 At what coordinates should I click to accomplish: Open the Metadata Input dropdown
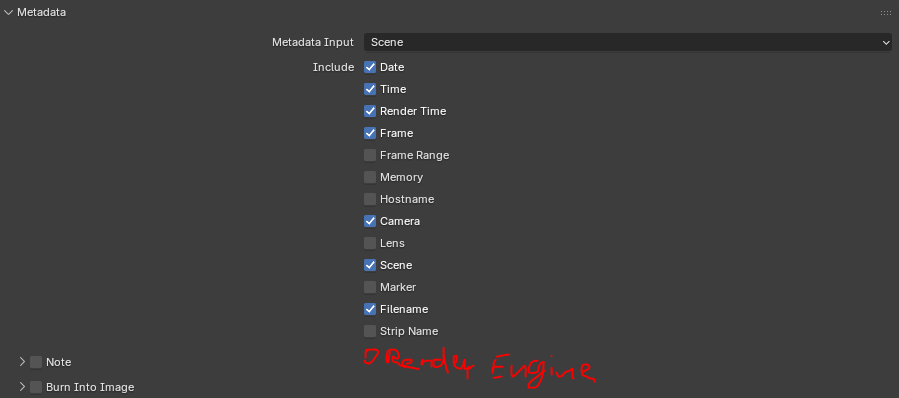[627, 42]
